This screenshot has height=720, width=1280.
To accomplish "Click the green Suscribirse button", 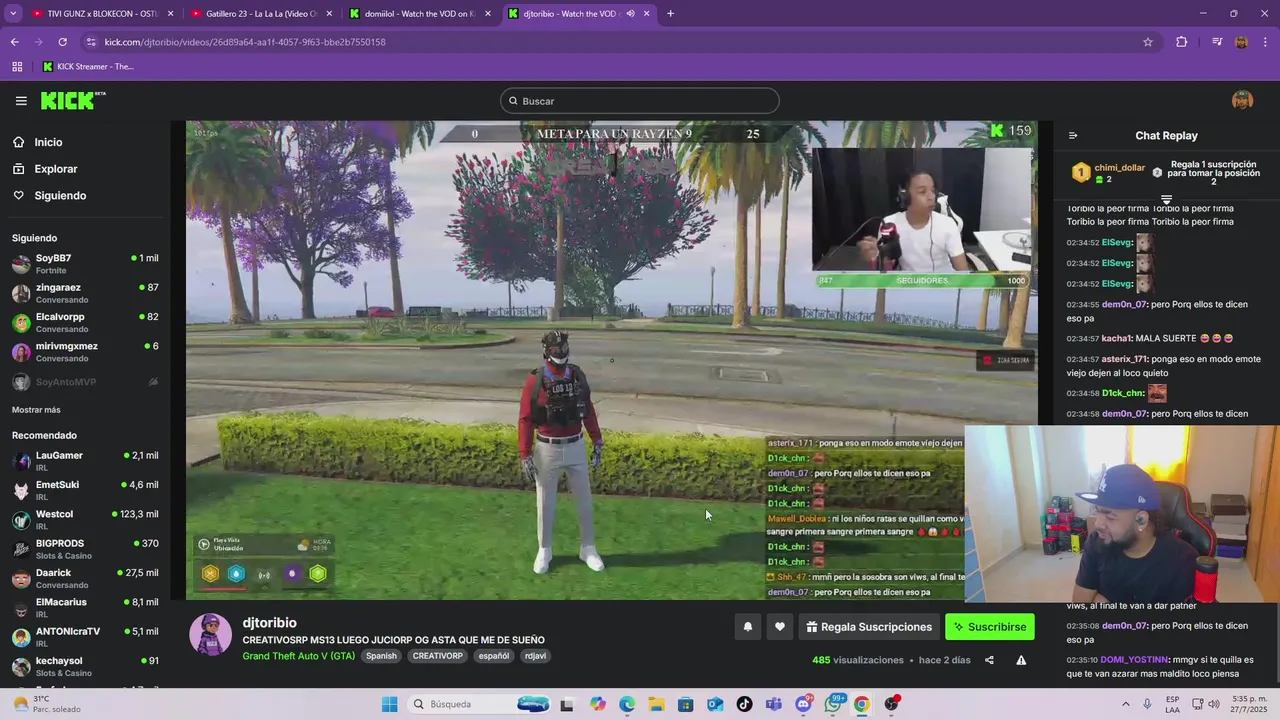I will tap(990, 627).
